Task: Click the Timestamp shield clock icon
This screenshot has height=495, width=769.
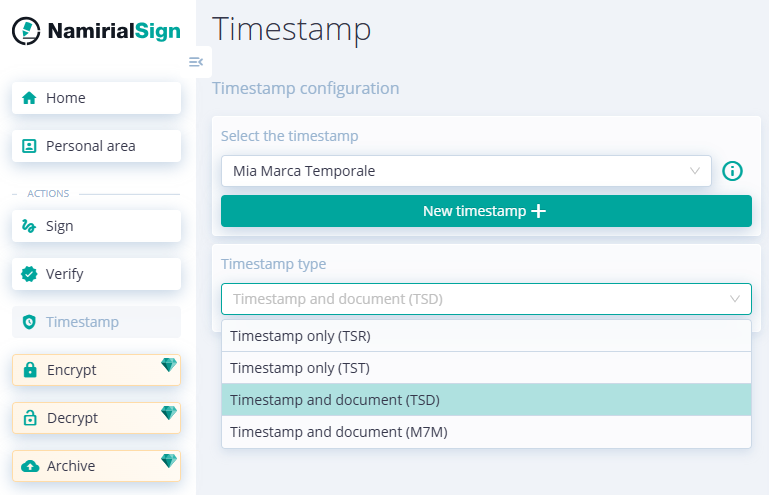Action: coord(29,322)
